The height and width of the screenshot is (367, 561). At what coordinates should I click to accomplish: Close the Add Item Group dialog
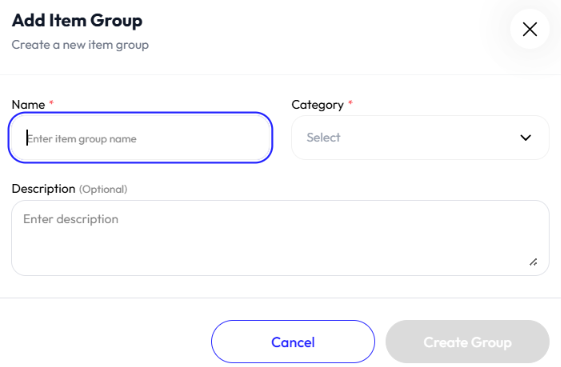pos(530,29)
